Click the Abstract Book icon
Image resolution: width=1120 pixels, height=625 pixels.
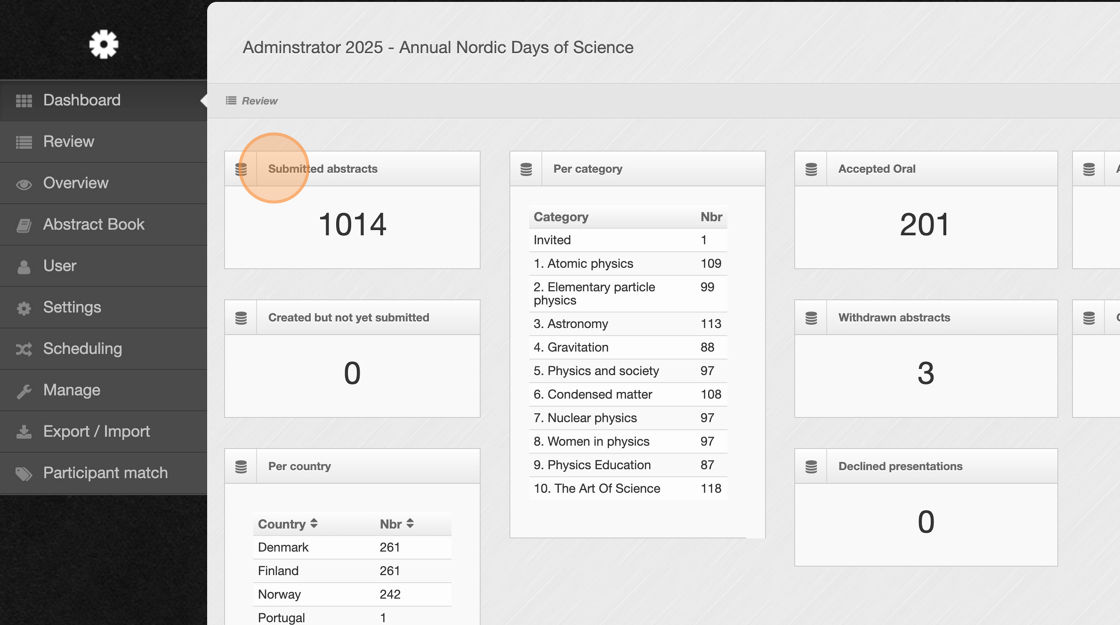[24, 226]
